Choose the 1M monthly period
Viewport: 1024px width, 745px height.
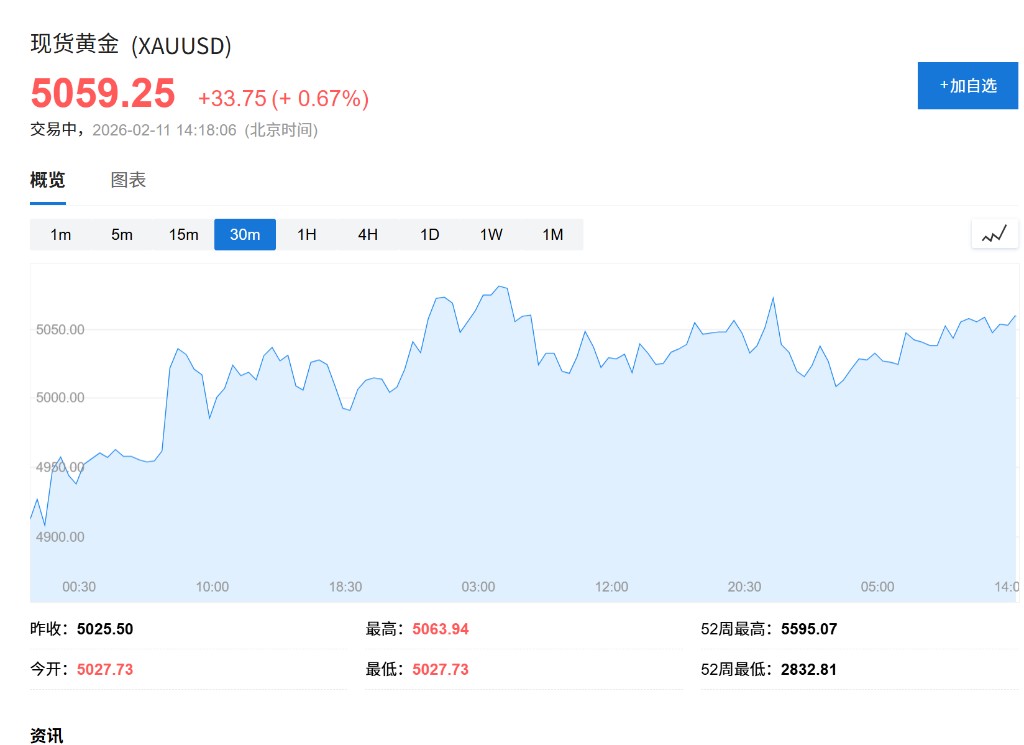tap(553, 235)
